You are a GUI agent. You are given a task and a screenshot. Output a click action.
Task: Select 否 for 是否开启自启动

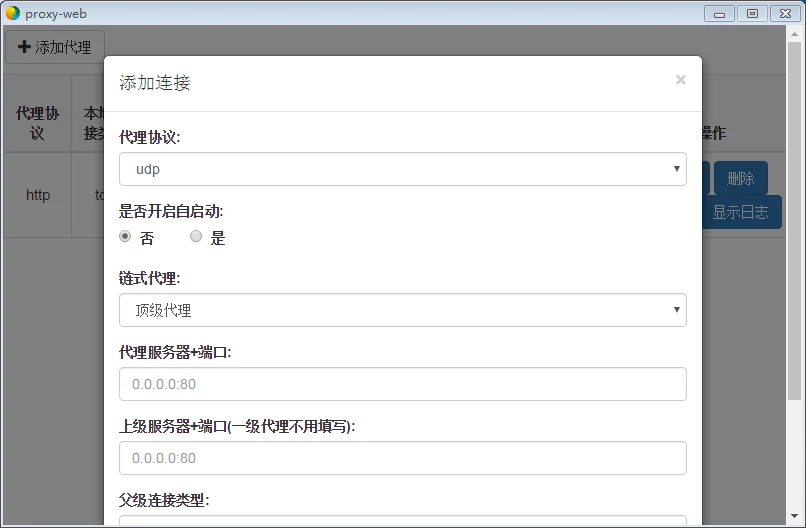[125, 236]
